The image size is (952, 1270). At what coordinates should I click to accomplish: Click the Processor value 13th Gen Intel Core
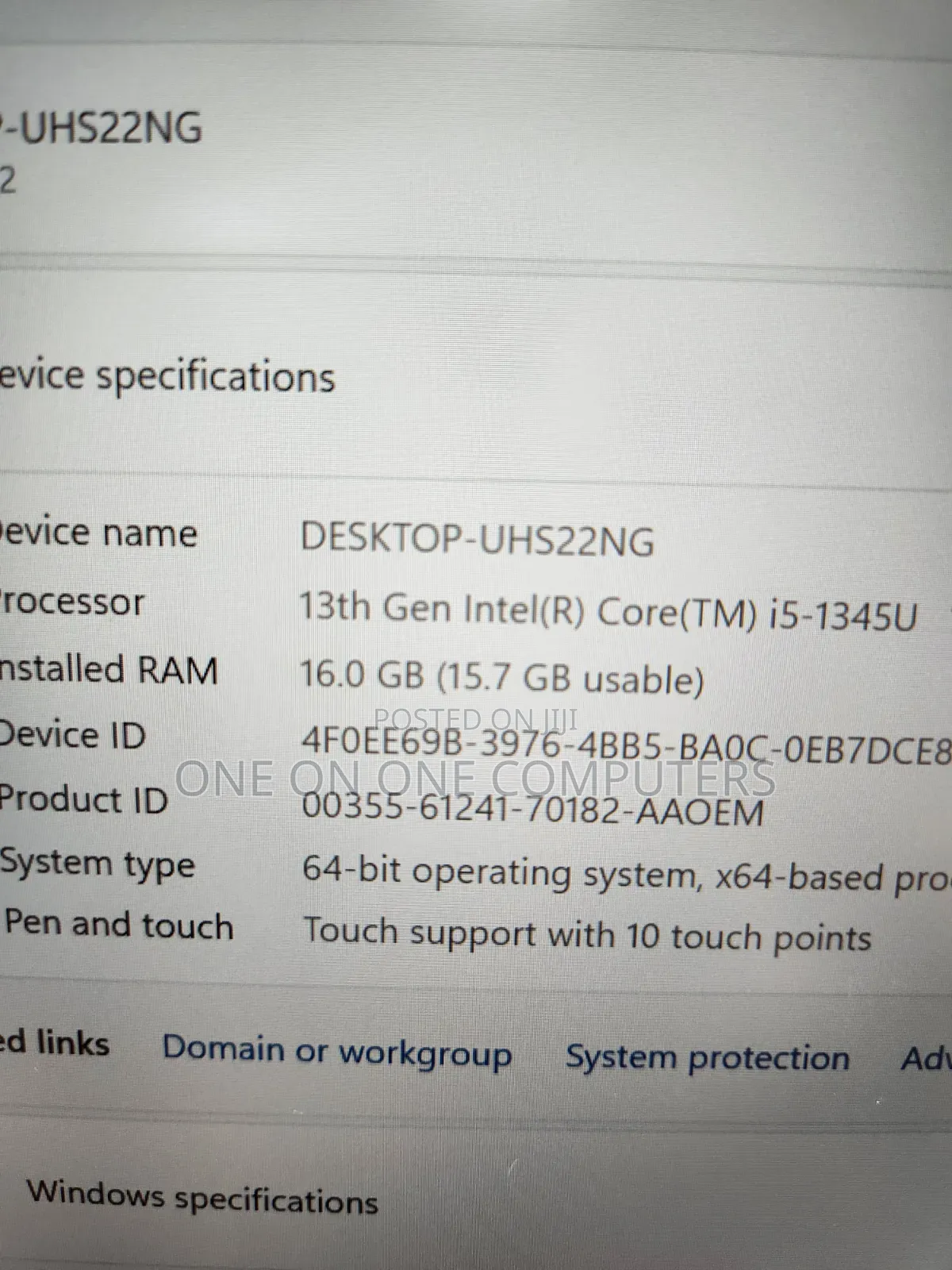[x=608, y=611]
